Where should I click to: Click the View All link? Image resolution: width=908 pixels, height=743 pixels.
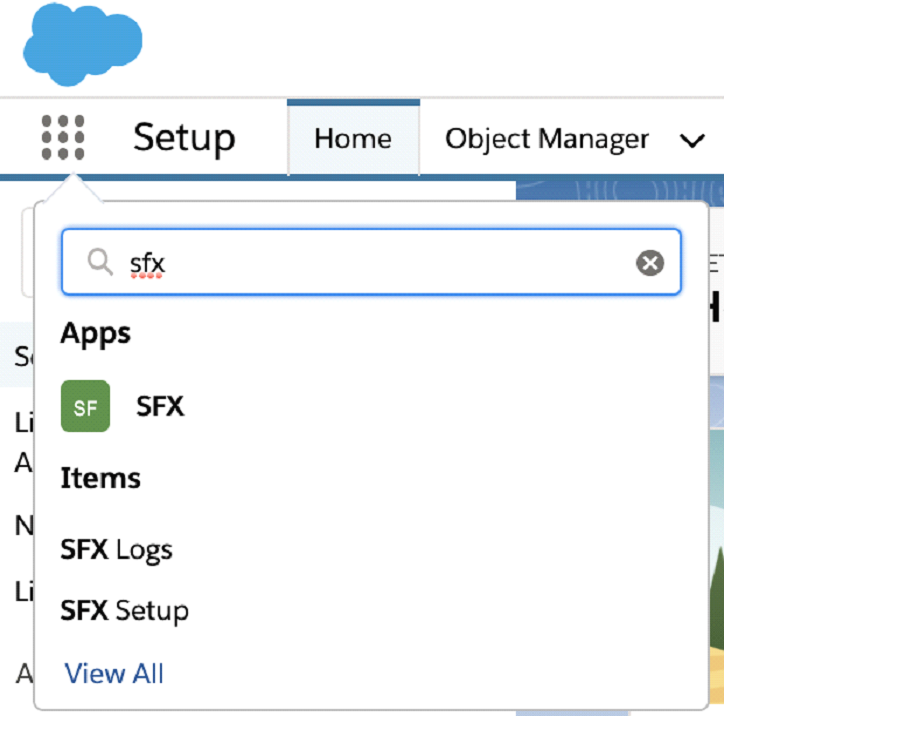(114, 674)
